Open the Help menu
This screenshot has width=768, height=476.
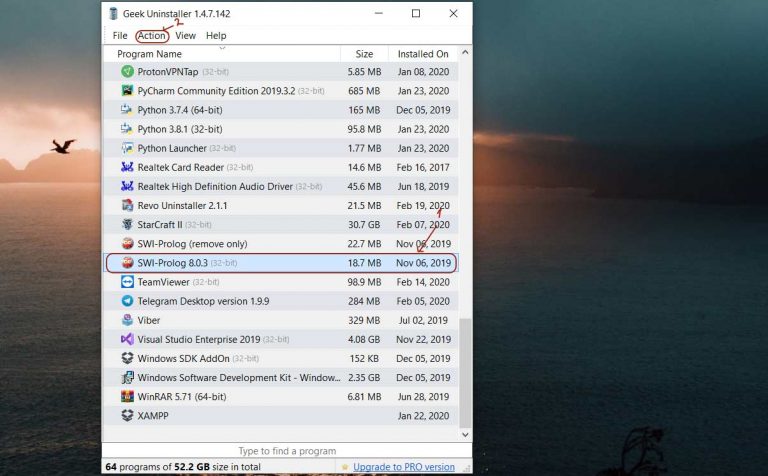[x=216, y=36]
